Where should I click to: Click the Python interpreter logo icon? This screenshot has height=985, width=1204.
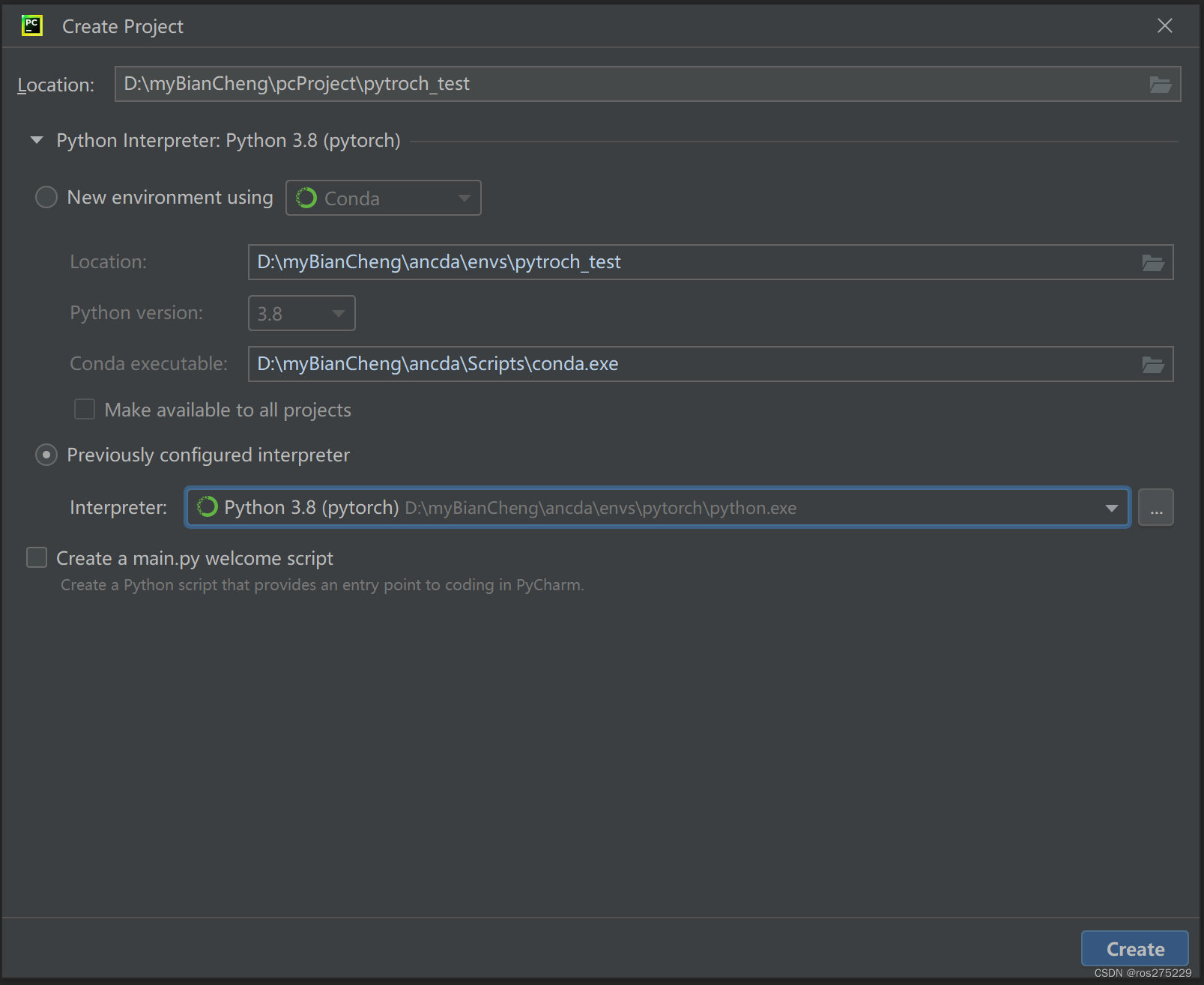pyautogui.click(x=207, y=507)
